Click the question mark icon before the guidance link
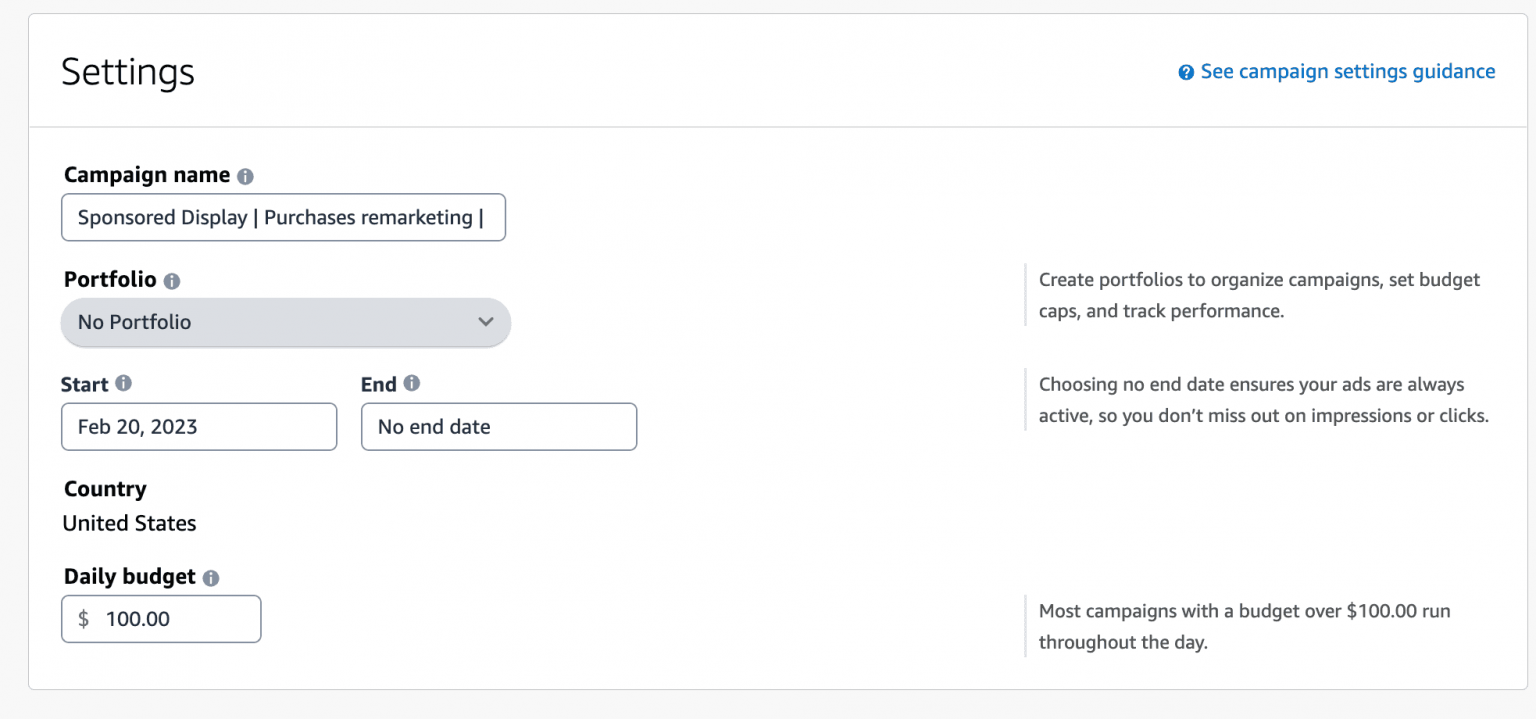This screenshot has width=1536, height=719. click(1186, 71)
